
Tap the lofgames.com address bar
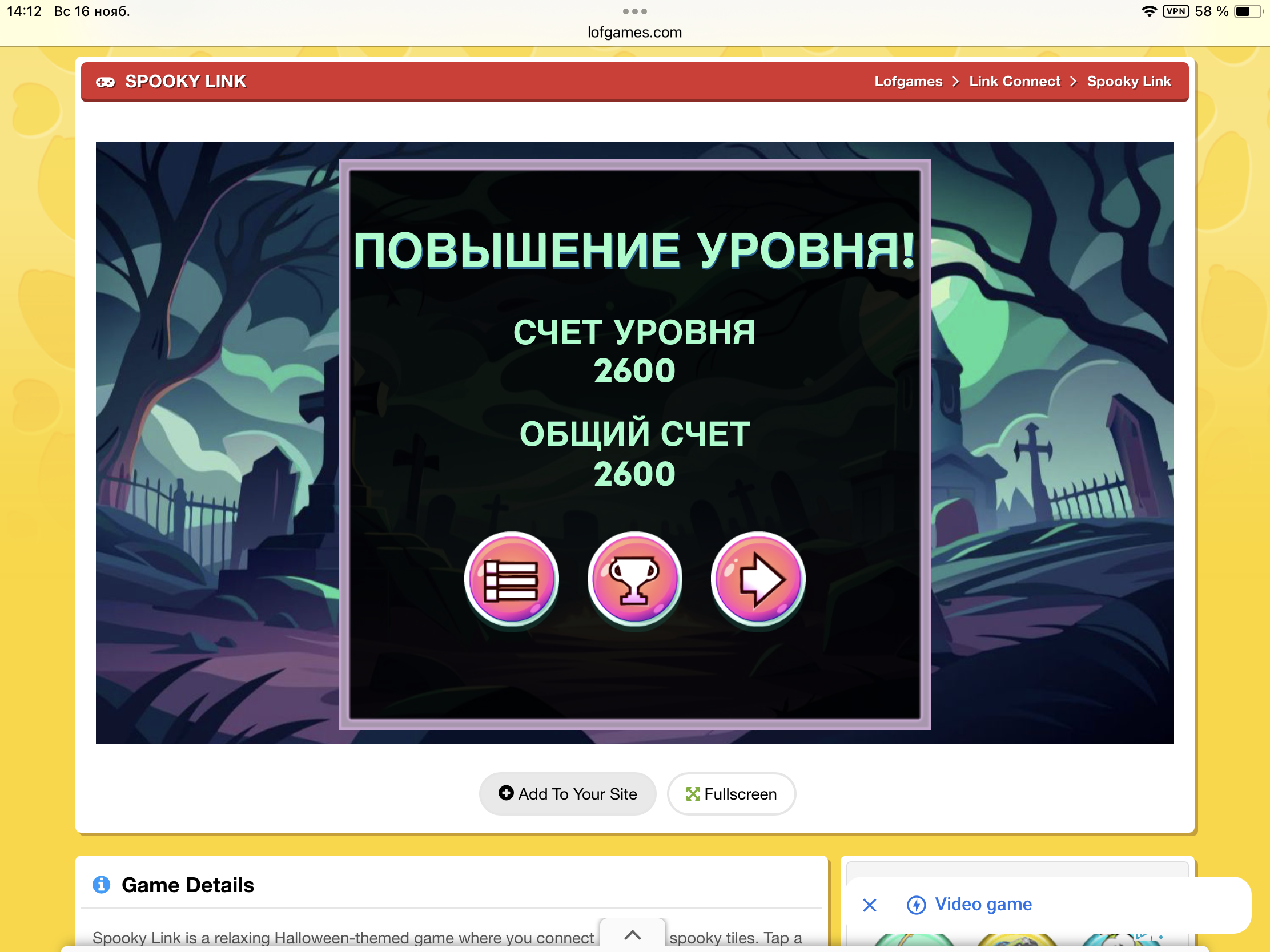tap(634, 32)
